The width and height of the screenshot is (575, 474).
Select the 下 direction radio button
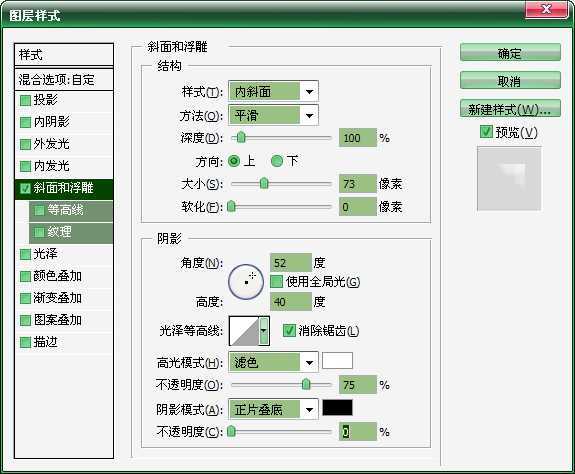tap(277, 161)
